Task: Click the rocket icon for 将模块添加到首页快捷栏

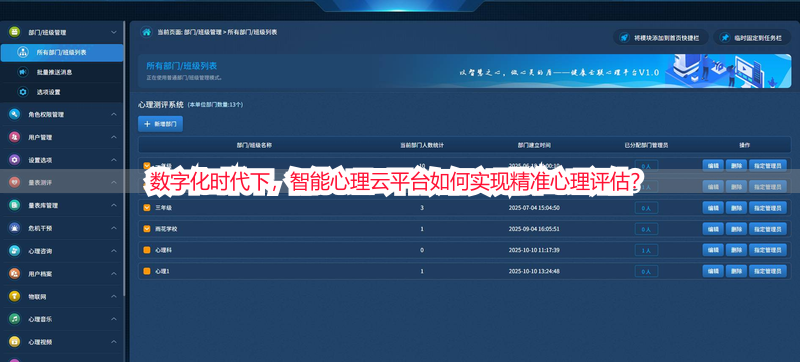Action: [623, 38]
